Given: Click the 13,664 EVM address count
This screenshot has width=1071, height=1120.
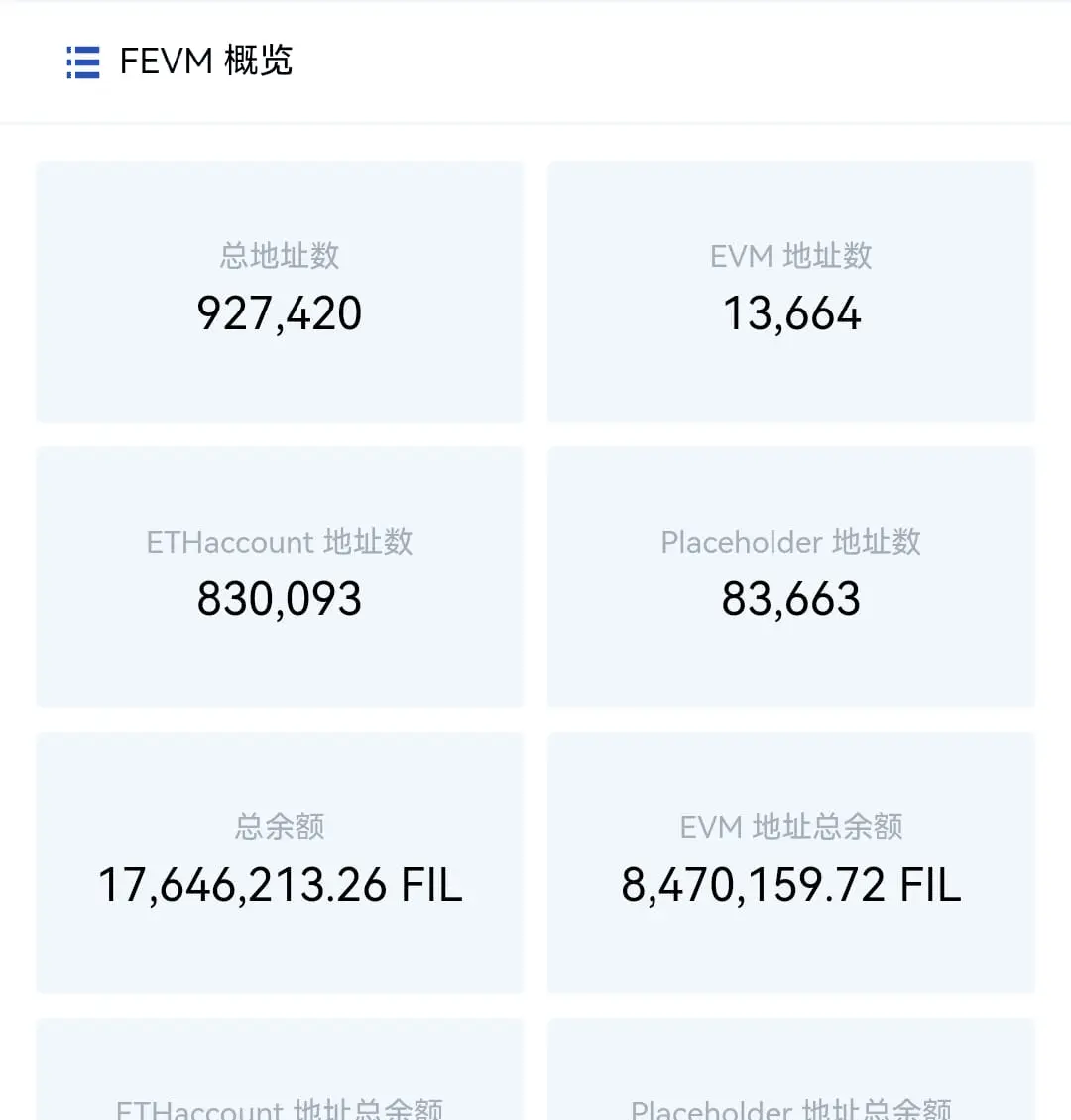Looking at the screenshot, I should [x=791, y=313].
